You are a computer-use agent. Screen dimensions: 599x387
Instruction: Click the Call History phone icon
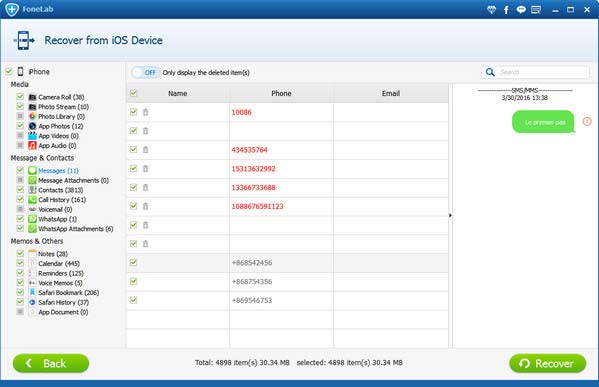point(32,199)
